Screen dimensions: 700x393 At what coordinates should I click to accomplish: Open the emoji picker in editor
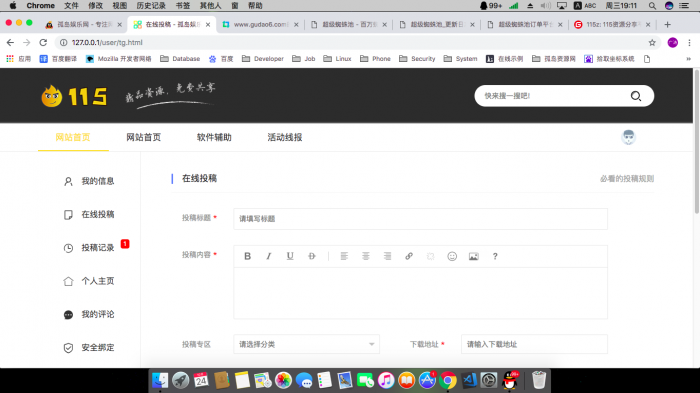pos(452,256)
